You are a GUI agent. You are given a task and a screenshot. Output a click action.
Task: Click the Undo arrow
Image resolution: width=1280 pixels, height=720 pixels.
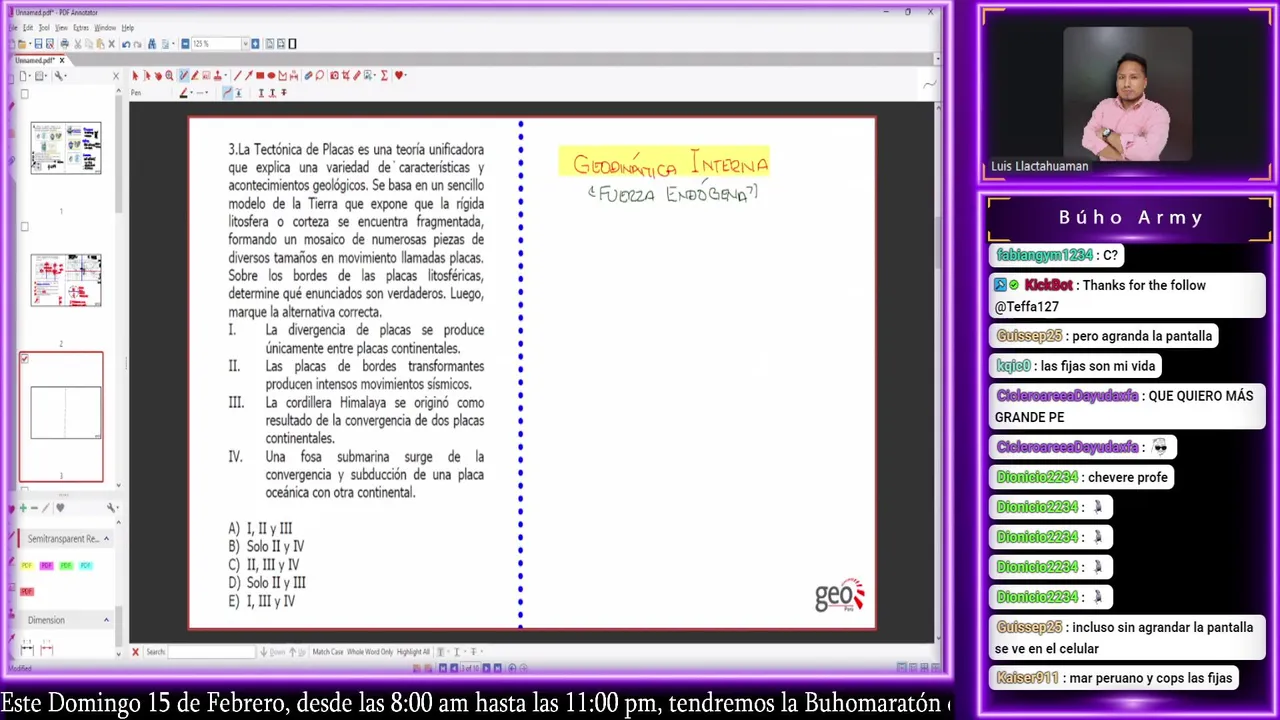point(126,44)
